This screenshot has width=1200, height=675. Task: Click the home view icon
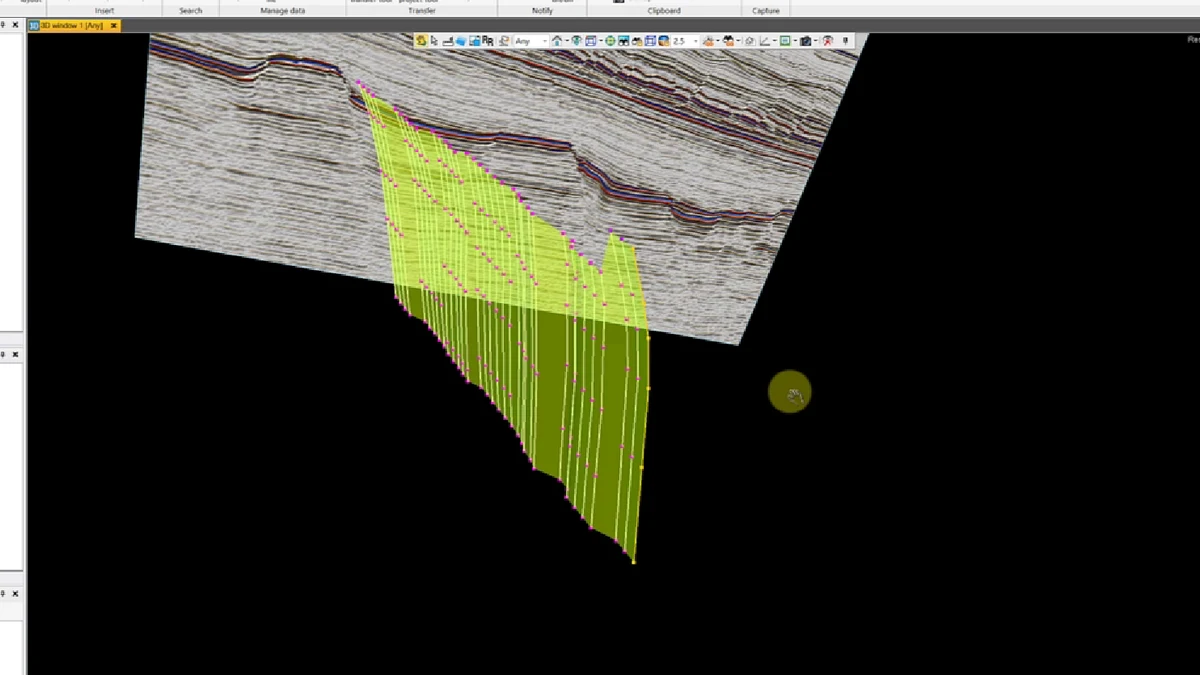556,41
